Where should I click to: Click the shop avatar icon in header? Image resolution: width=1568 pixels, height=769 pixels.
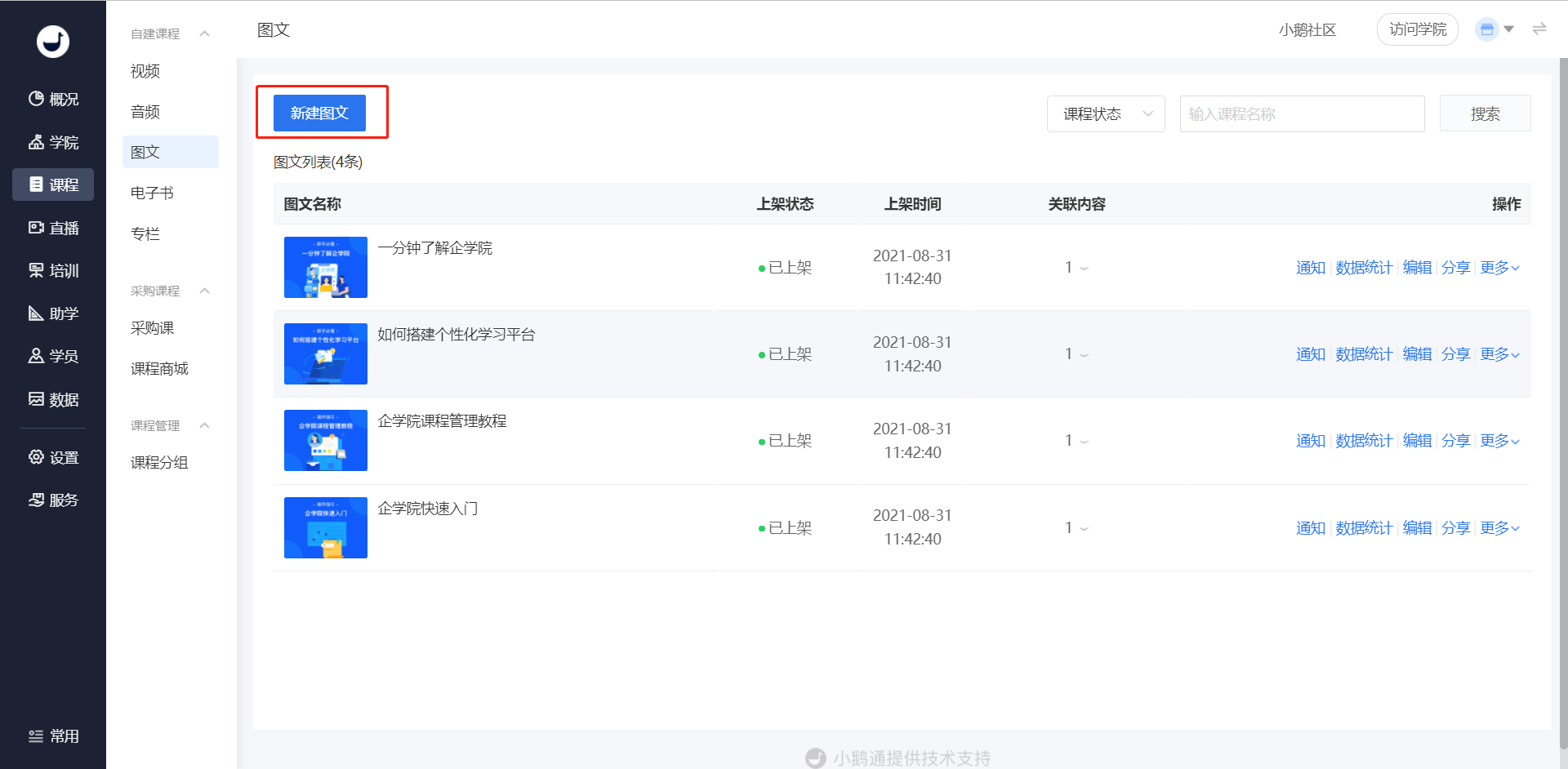pos(1486,29)
